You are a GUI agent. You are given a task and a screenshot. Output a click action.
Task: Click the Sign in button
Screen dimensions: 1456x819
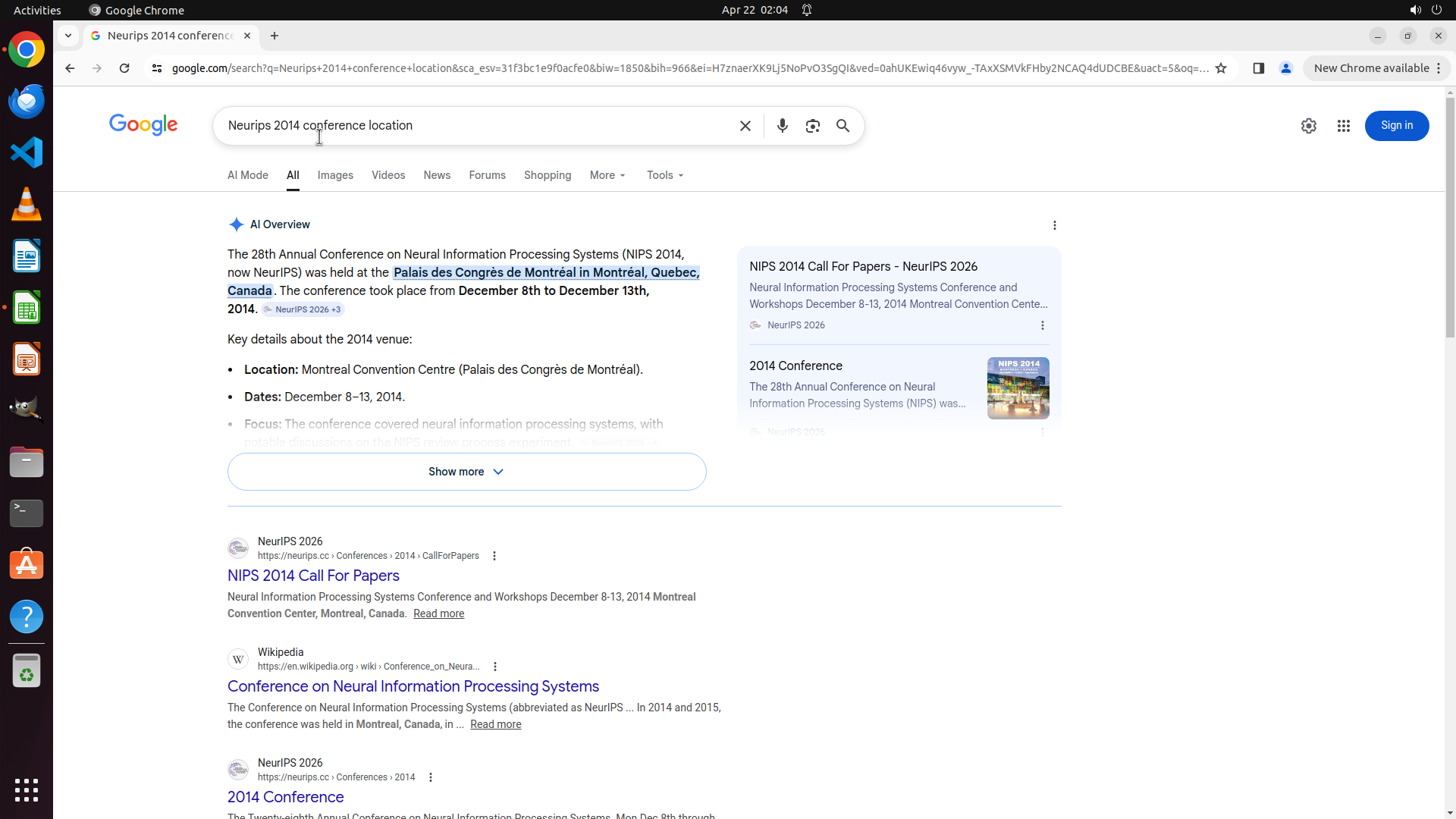tap(1396, 126)
